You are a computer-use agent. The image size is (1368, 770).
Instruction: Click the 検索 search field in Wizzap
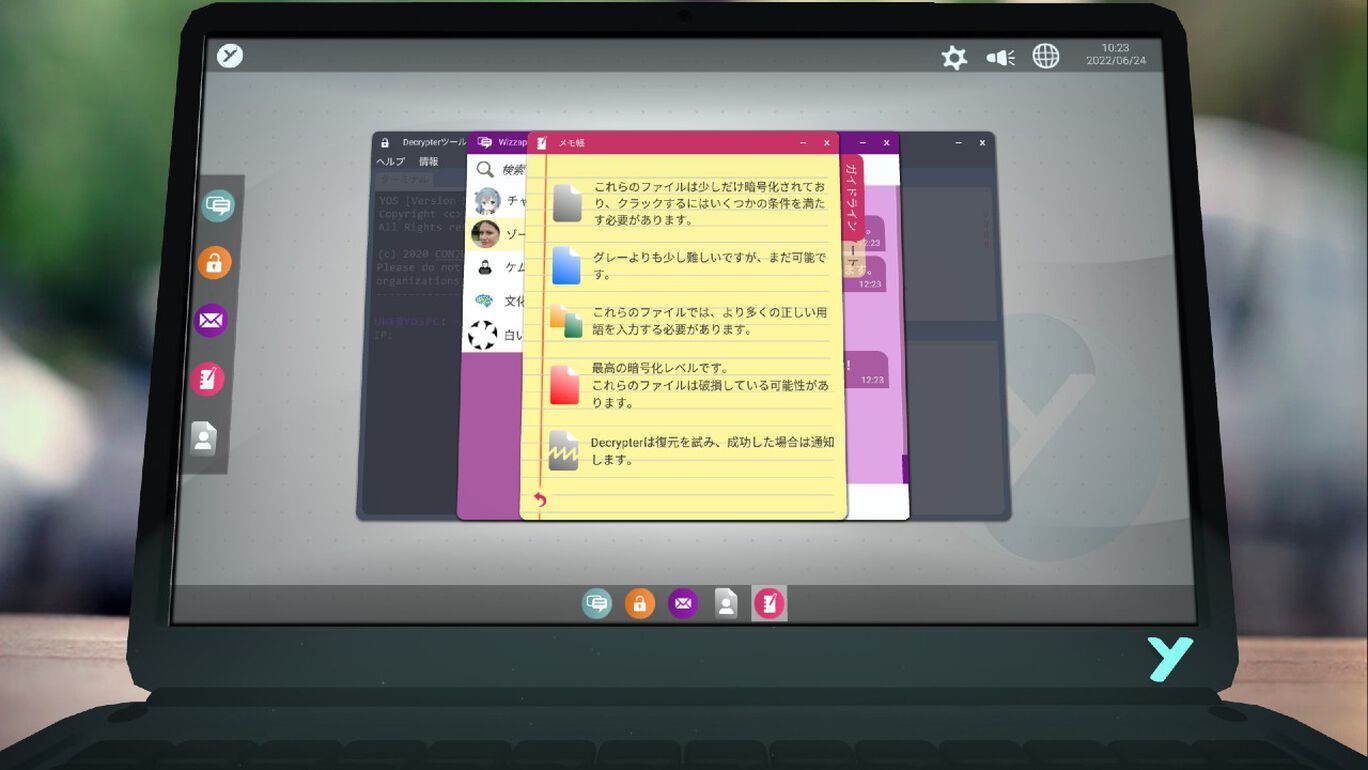point(512,170)
